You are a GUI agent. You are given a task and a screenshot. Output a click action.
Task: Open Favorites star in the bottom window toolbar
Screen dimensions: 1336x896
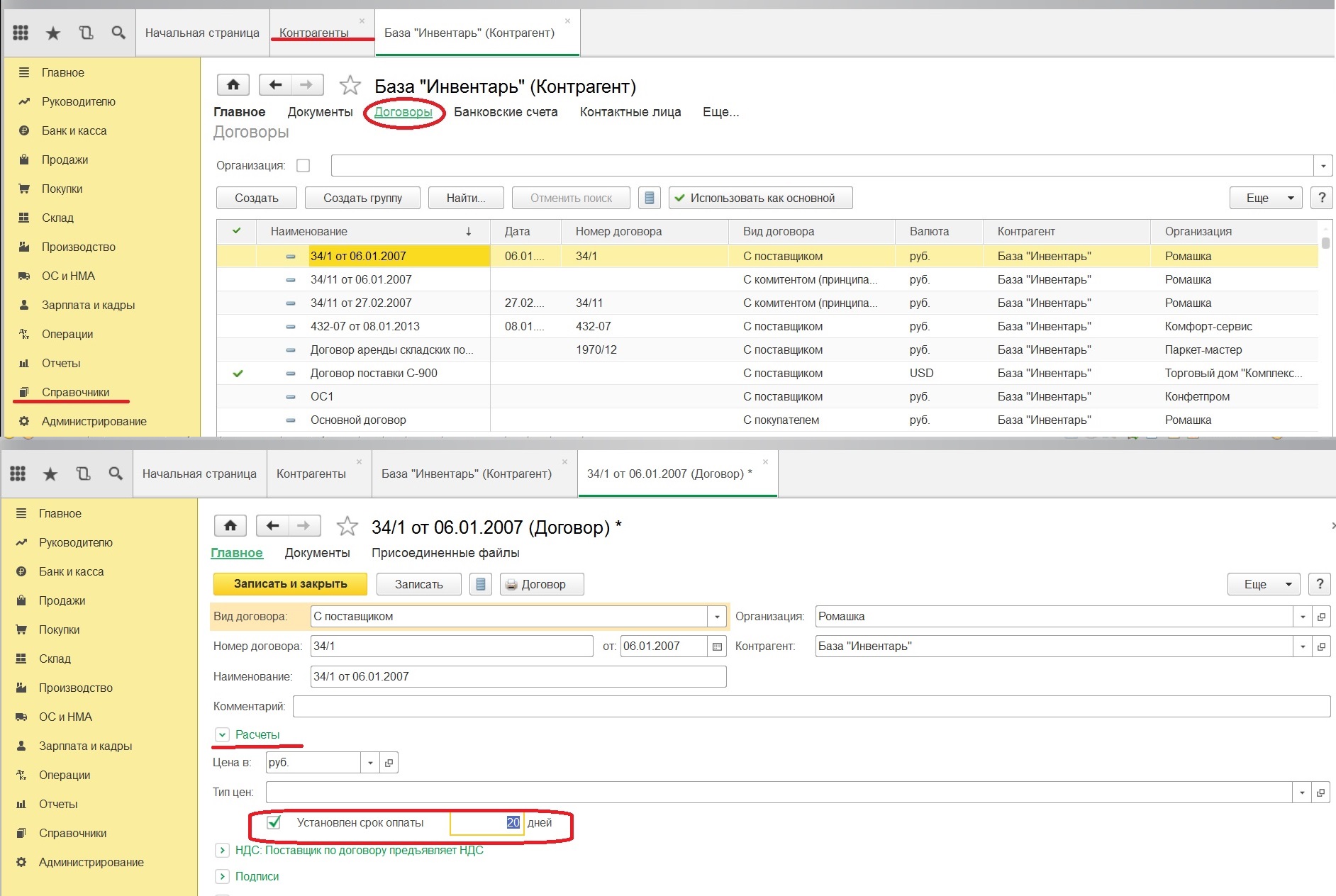(x=50, y=474)
